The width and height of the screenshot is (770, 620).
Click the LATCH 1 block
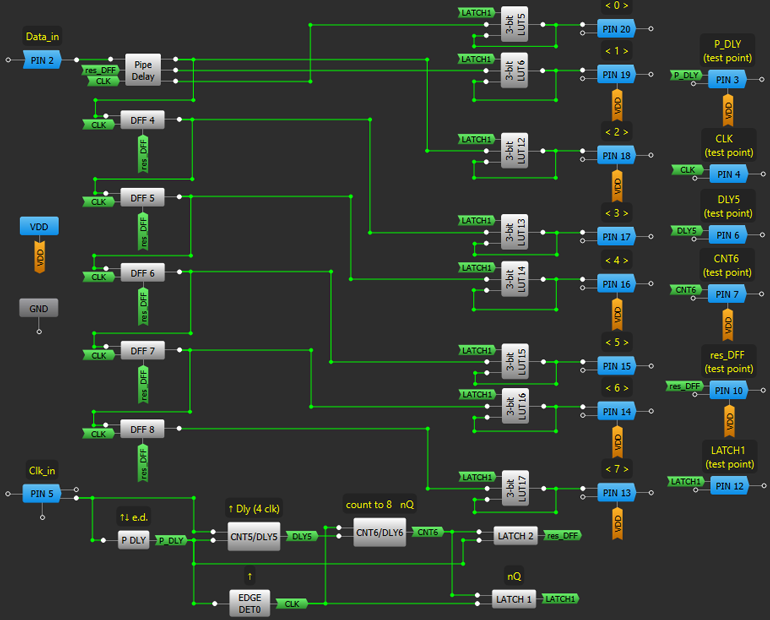coord(516,599)
